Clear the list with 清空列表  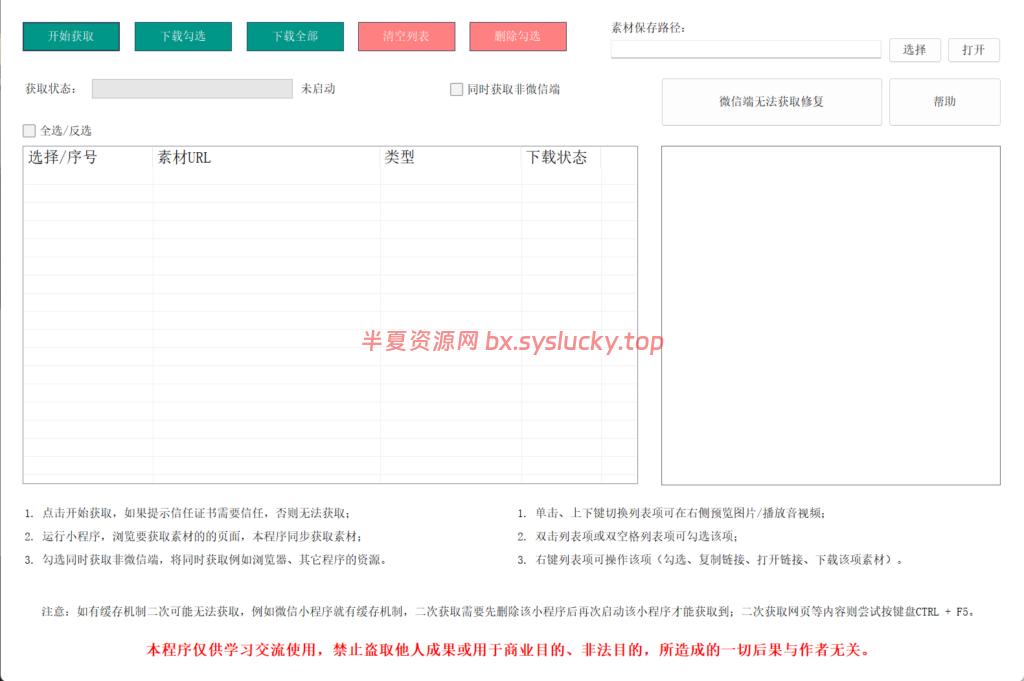[406, 37]
